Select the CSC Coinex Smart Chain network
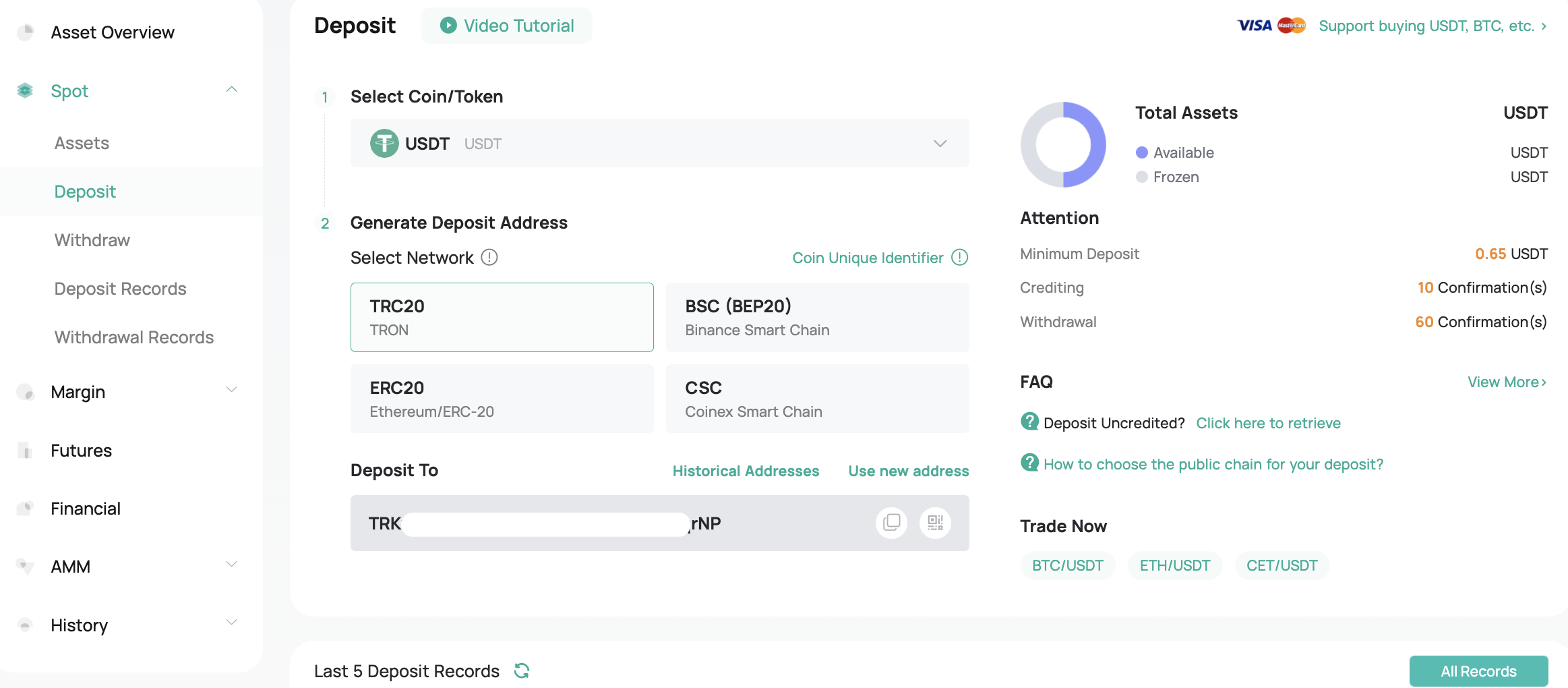The image size is (1568, 688). 818,399
